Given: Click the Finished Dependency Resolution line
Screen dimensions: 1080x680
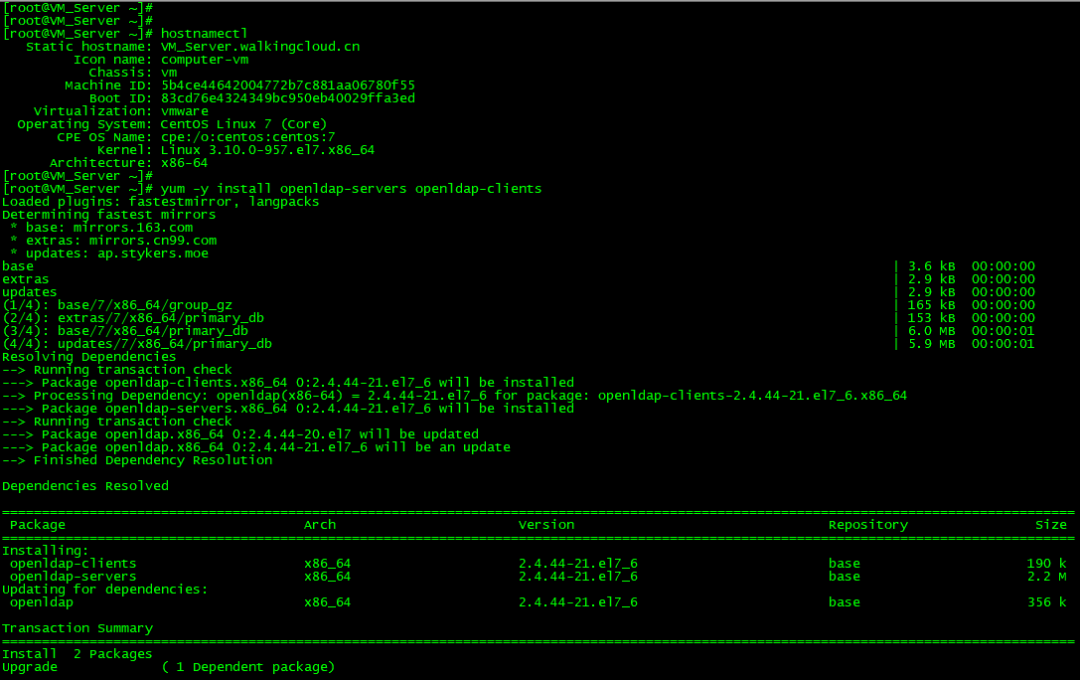Looking at the screenshot, I should 137,460.
